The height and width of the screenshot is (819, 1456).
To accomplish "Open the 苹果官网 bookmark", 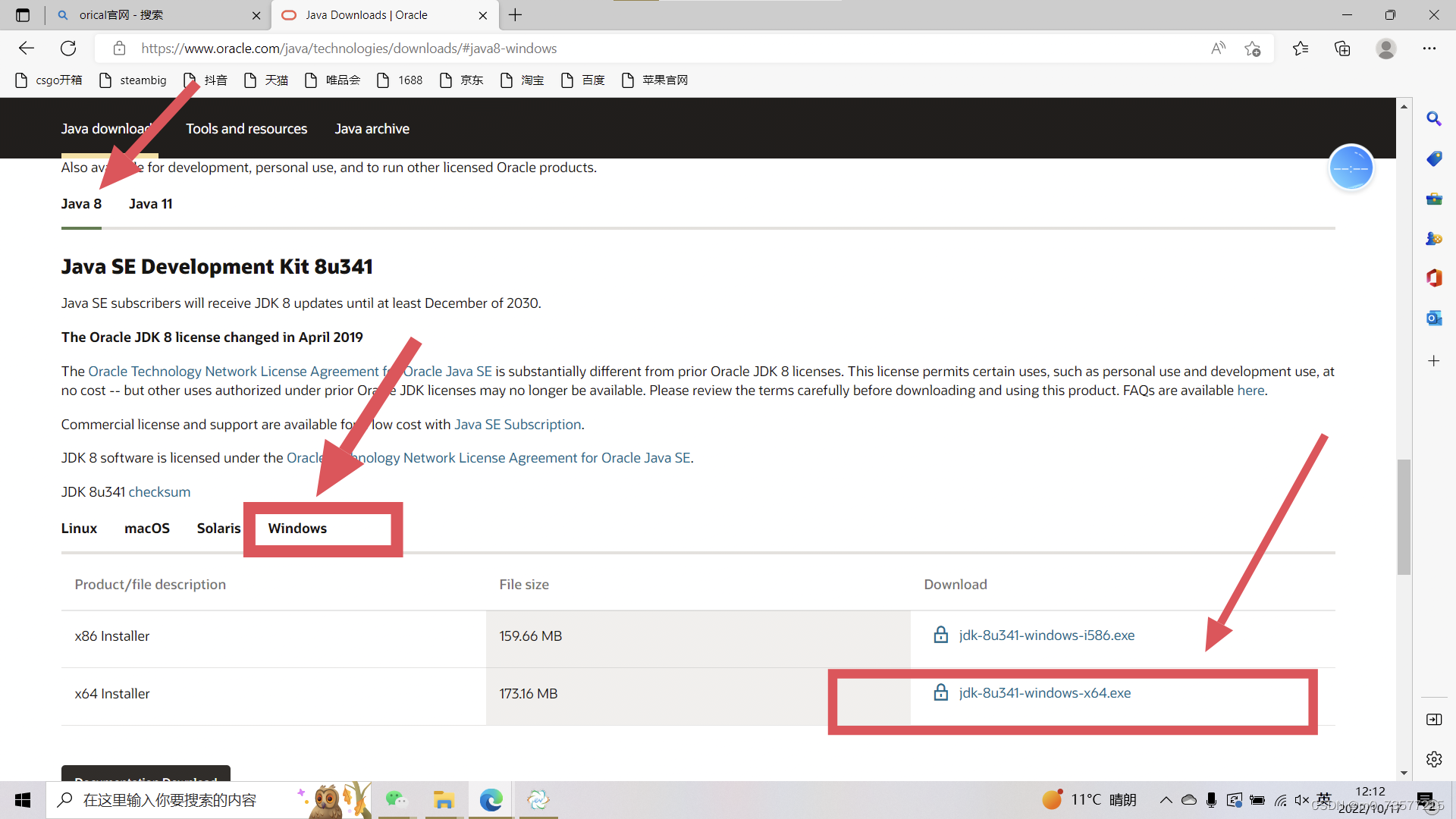I will (x=654, y=80).
